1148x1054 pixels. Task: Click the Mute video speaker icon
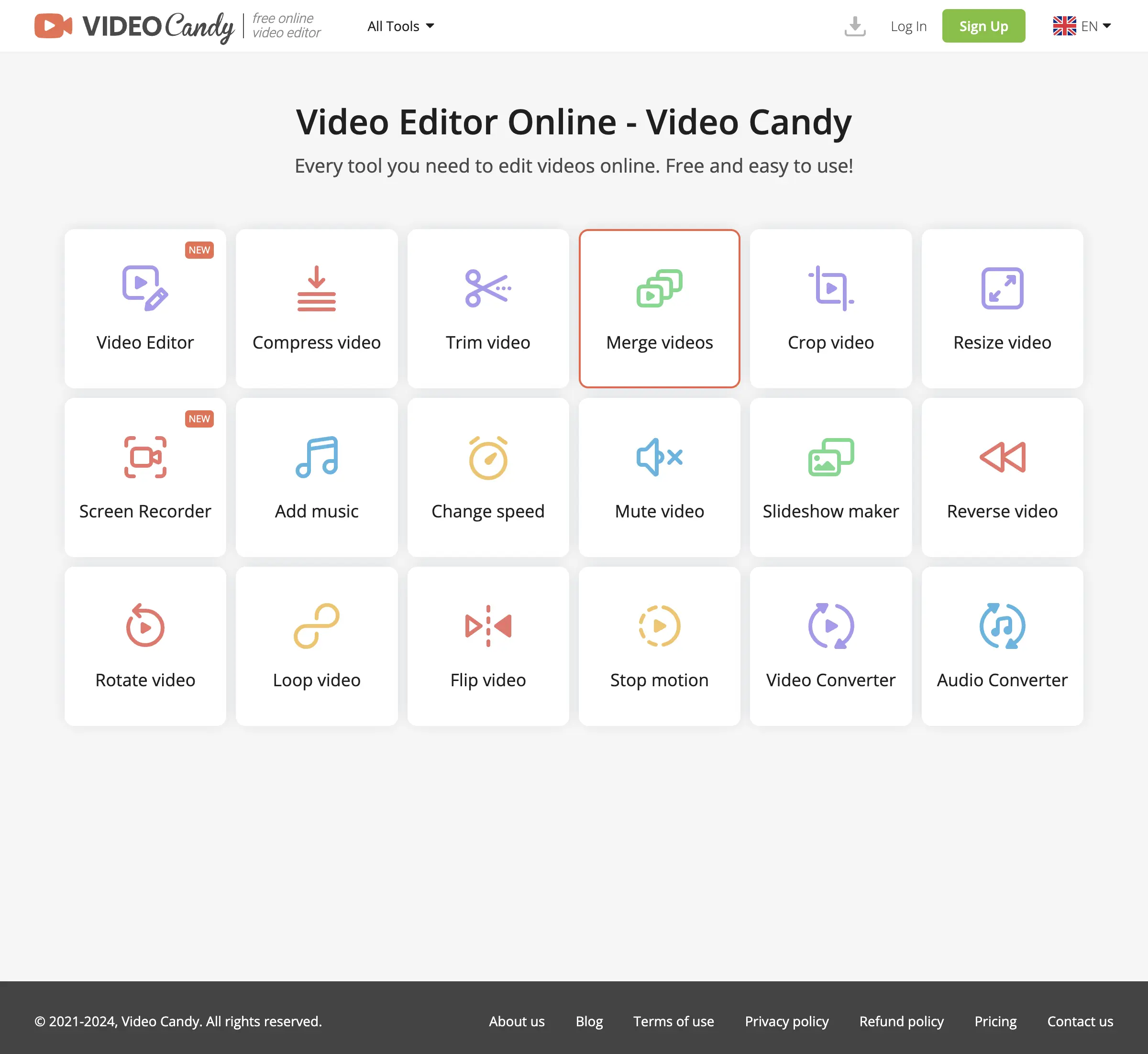pos(659,457)
